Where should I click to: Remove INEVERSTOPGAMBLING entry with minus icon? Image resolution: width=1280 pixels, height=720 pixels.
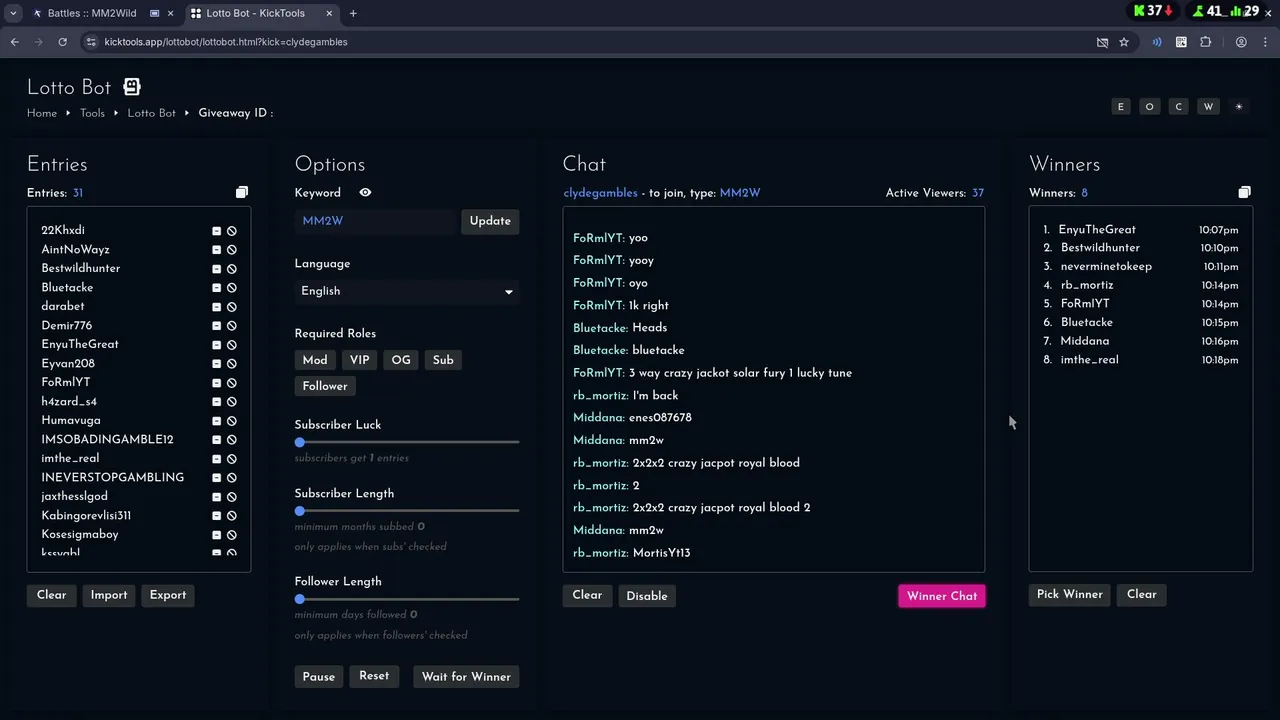point(216,478)
